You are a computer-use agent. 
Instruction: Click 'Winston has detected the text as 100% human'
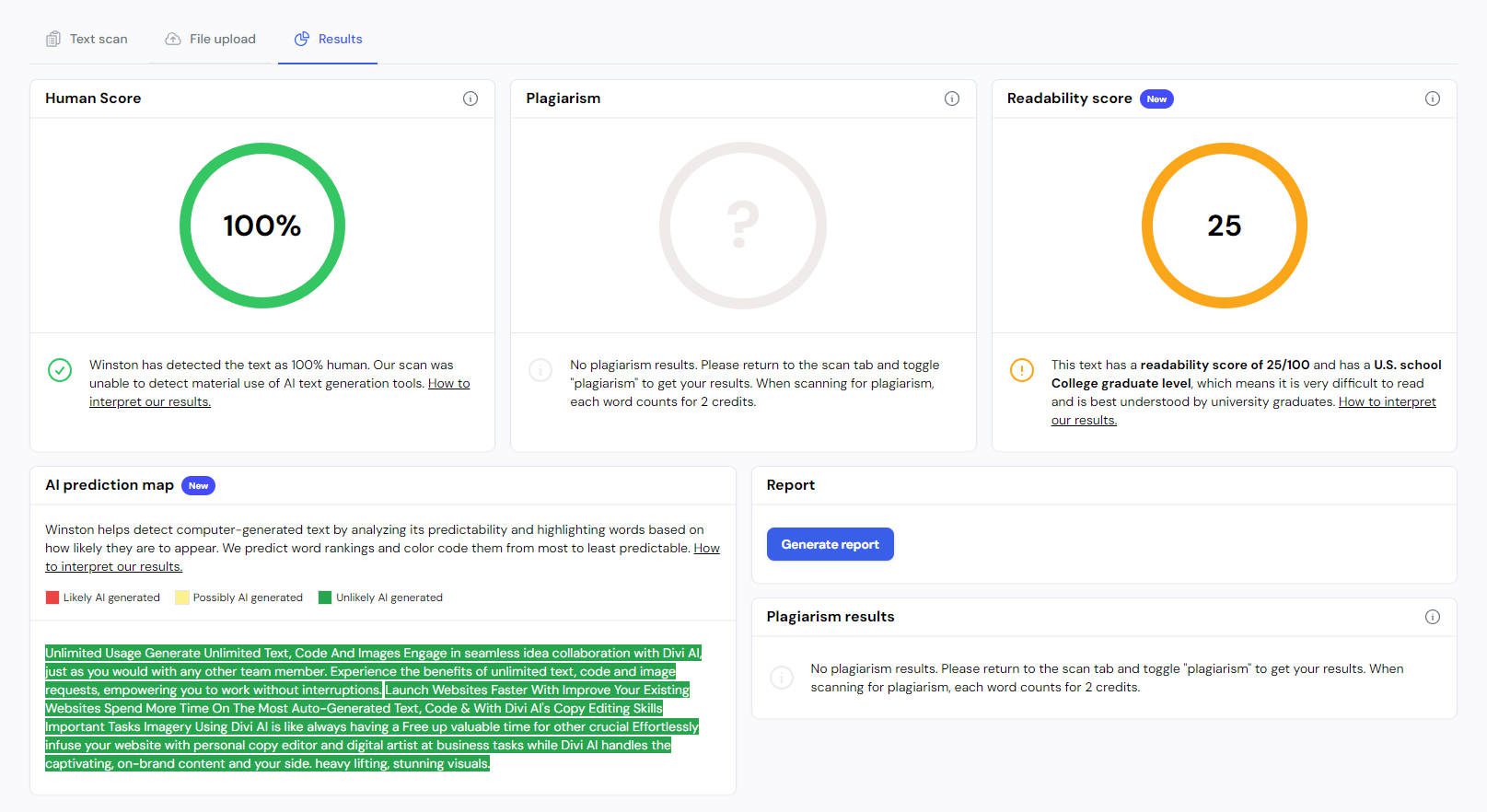tap(227, 365)
